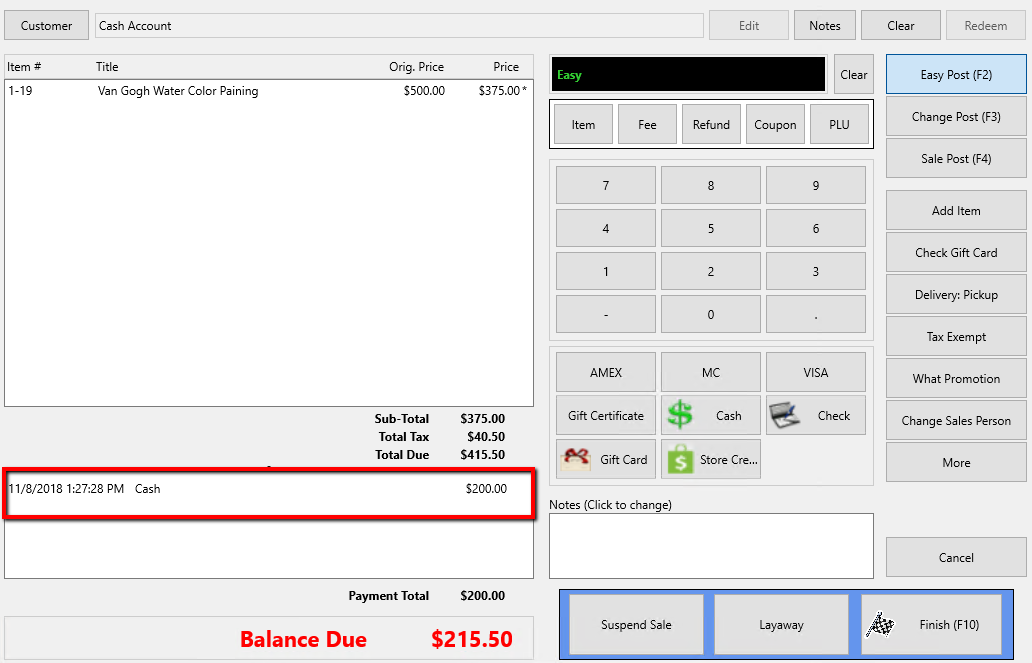Clear the customer with the top Clear button
The height and width of the screenshot is (663, 1032).
click(x=900, y=26)
